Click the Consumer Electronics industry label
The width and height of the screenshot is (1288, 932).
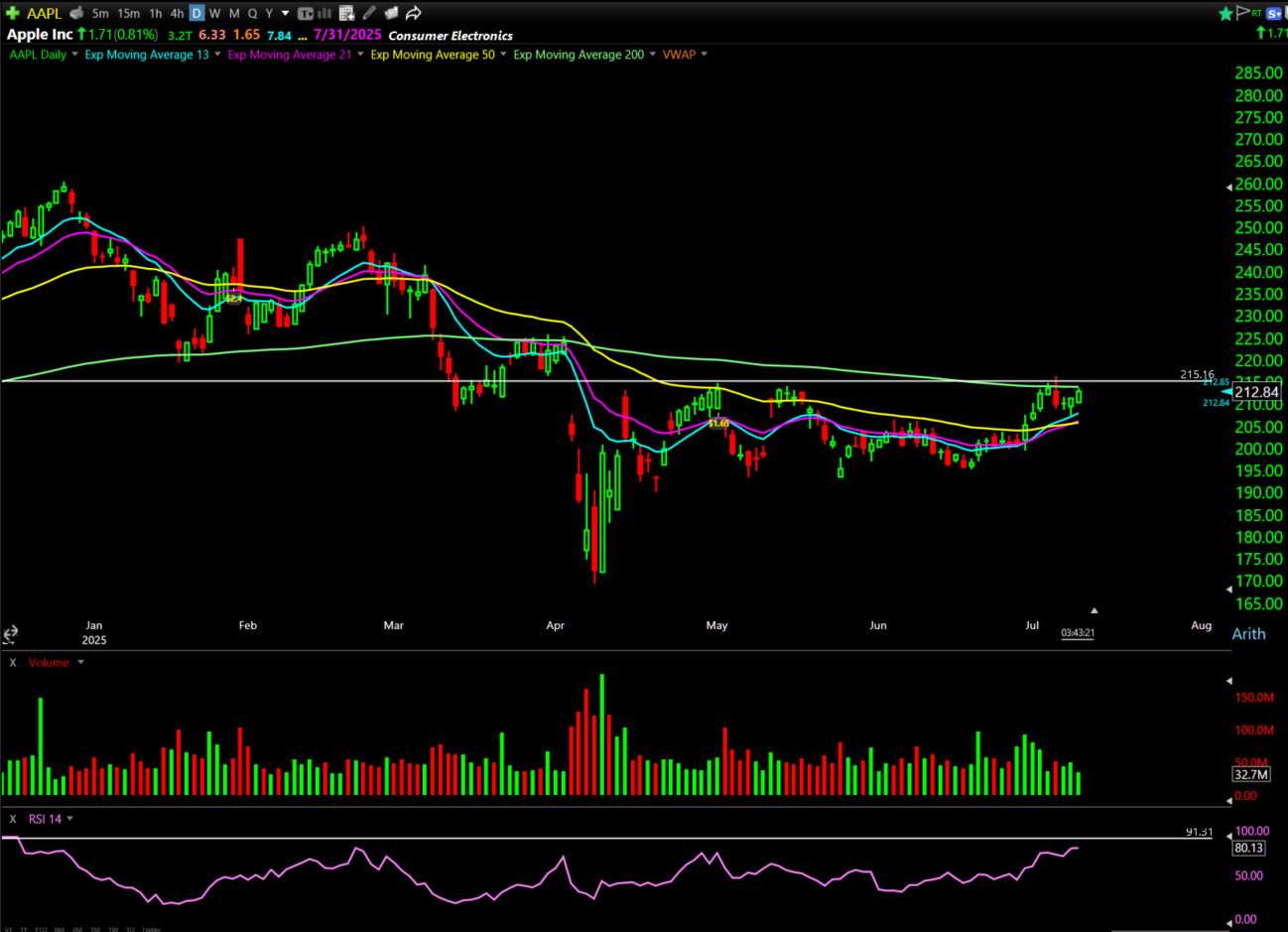(451, 35)
